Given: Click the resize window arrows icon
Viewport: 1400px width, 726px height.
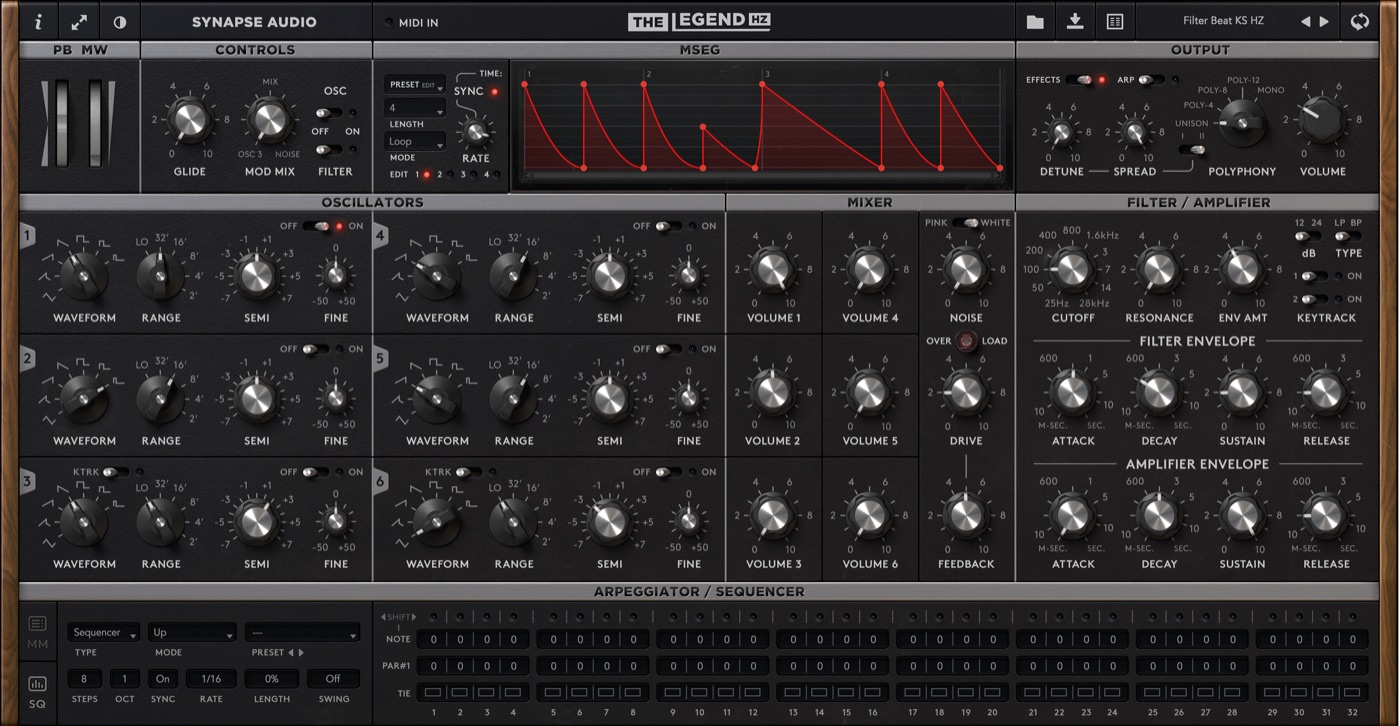Looking at the screenshot, I should [79, 21].
